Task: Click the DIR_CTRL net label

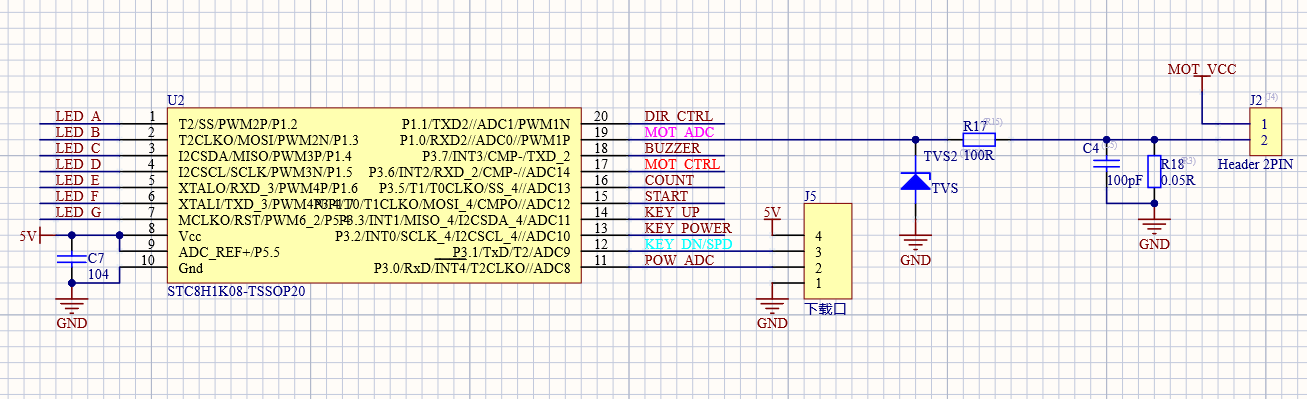Action: click(x=678, y=117)
